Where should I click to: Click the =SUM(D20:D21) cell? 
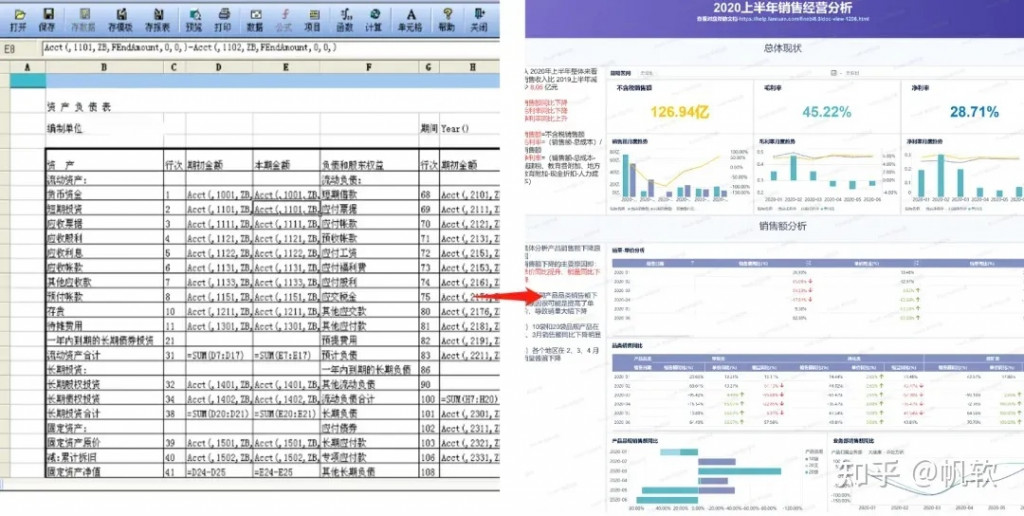pos(219,413)
